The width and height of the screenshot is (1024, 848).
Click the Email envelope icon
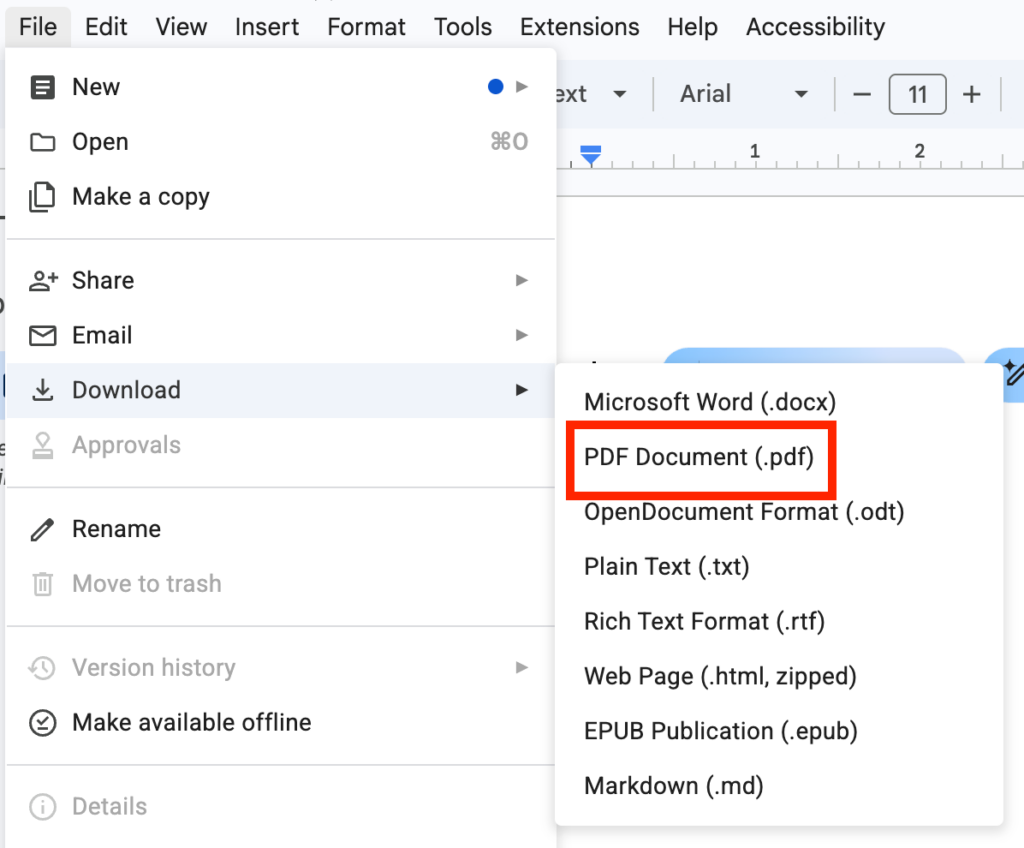coord(42,335)
